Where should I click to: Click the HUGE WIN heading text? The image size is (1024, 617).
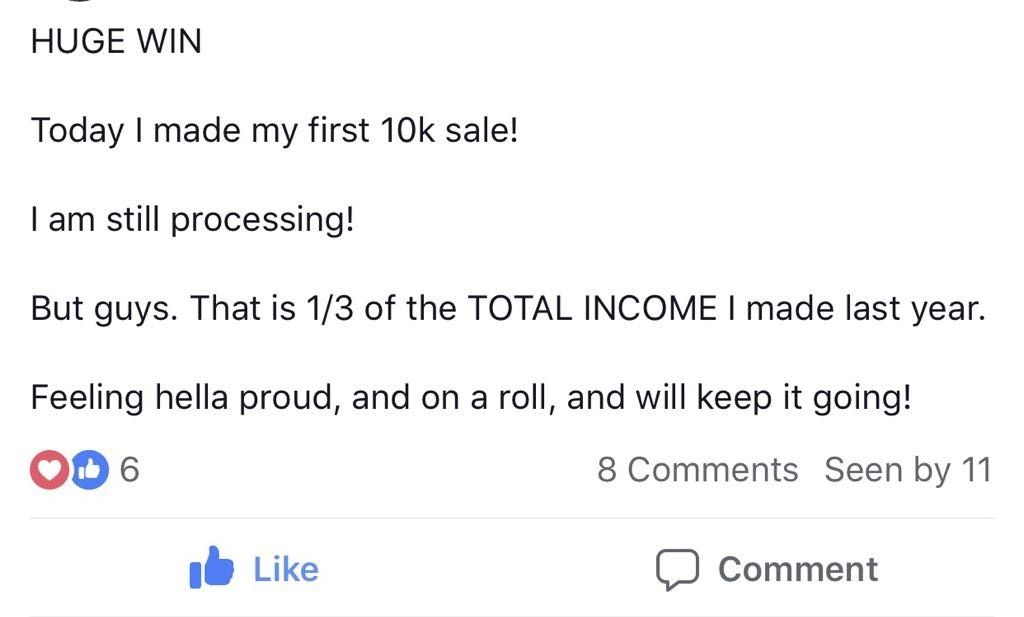[x=116, y=42]
